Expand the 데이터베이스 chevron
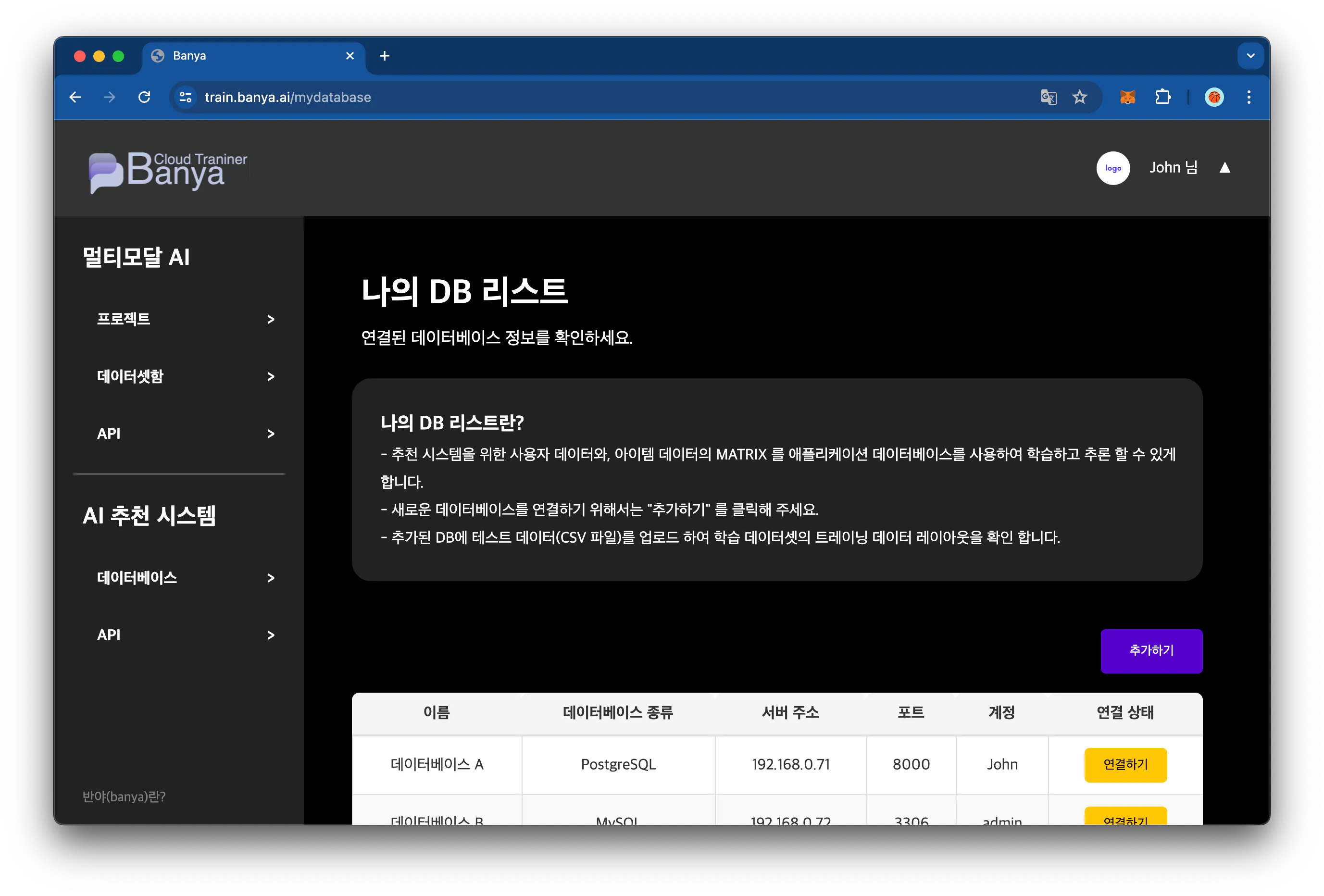 coord(271,578)
